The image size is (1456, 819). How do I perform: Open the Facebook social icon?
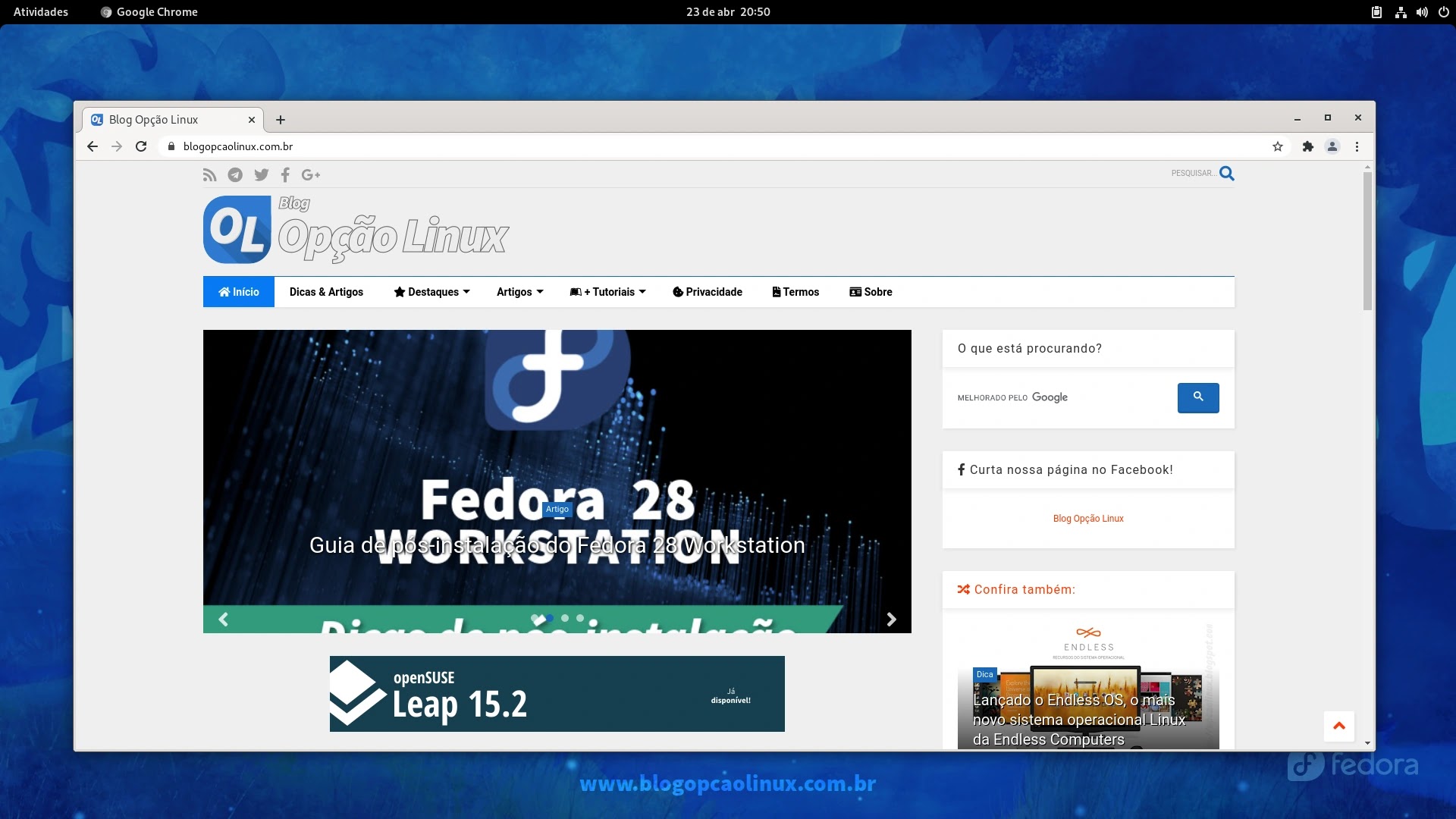pyautogui.click(x=285, y=175)
